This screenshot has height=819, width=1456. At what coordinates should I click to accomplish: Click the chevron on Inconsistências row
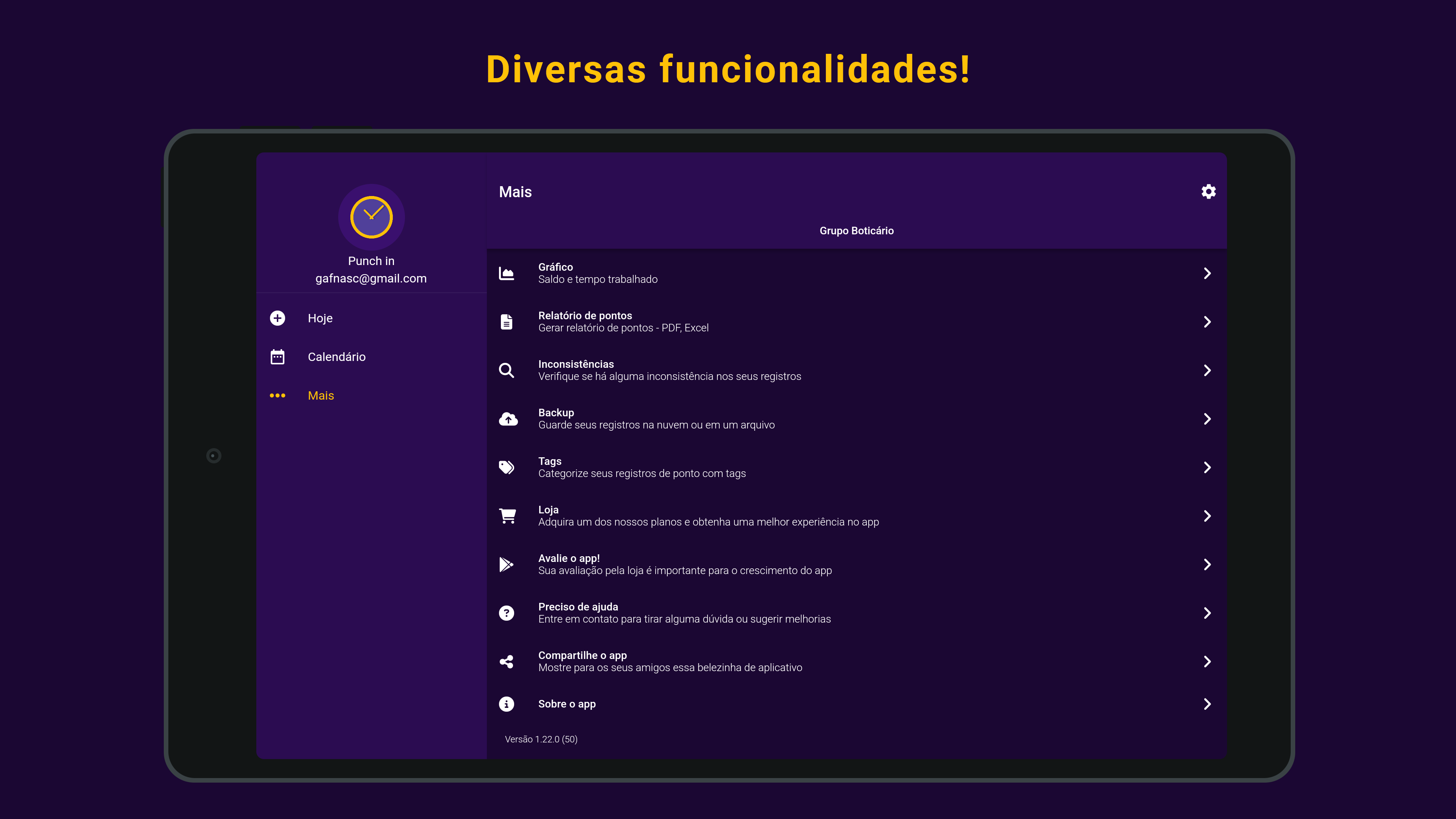click(x=1207, y=370)
